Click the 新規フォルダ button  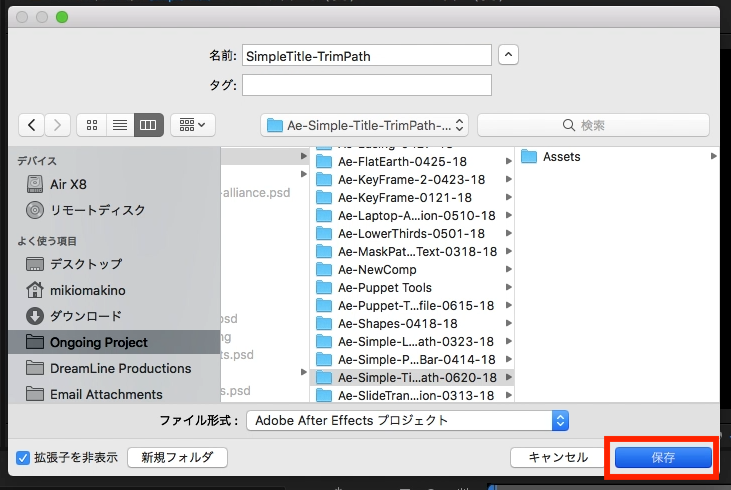pos(177,457)
